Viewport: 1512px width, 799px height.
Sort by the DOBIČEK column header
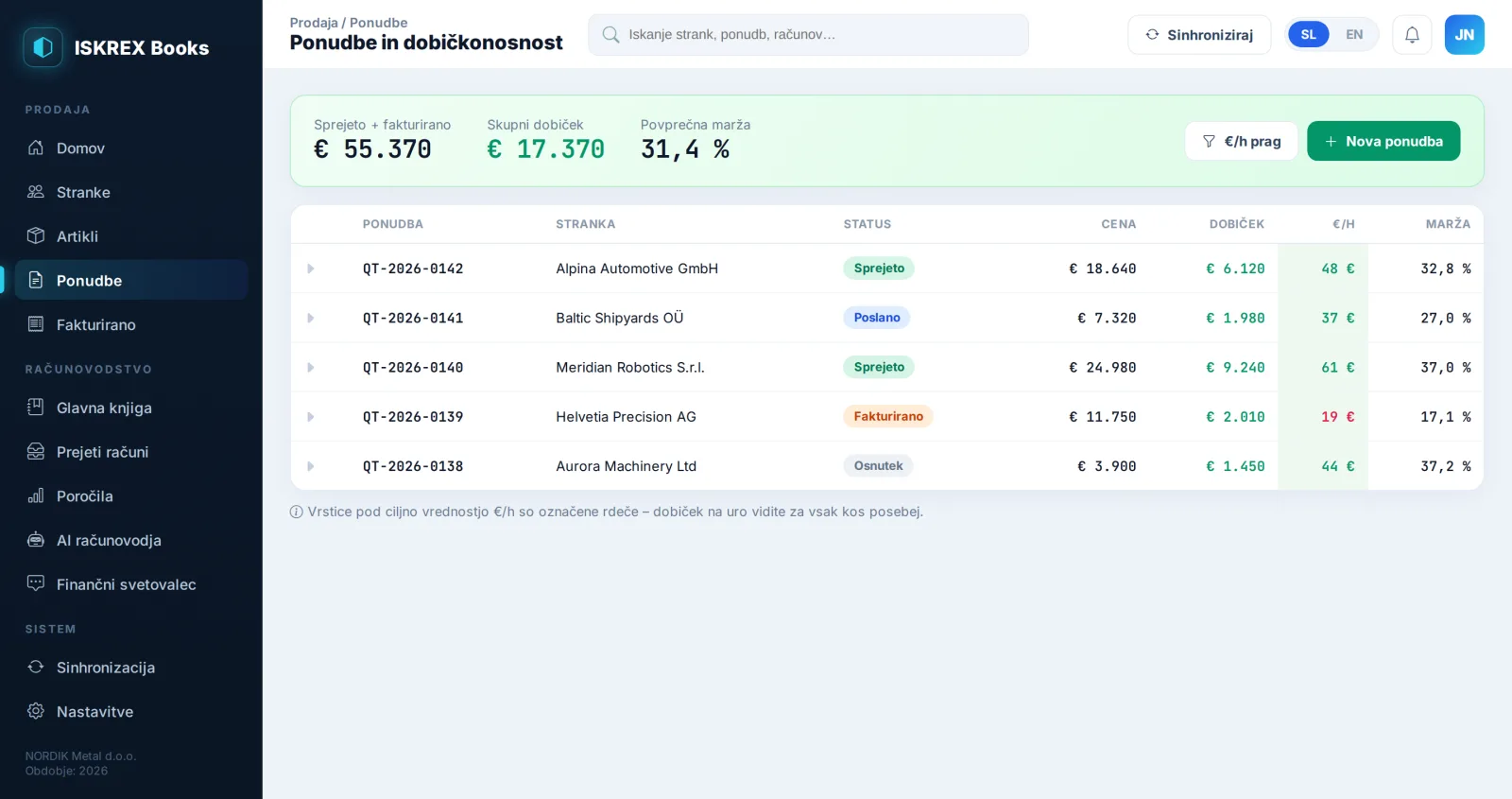pos(1236,224)
